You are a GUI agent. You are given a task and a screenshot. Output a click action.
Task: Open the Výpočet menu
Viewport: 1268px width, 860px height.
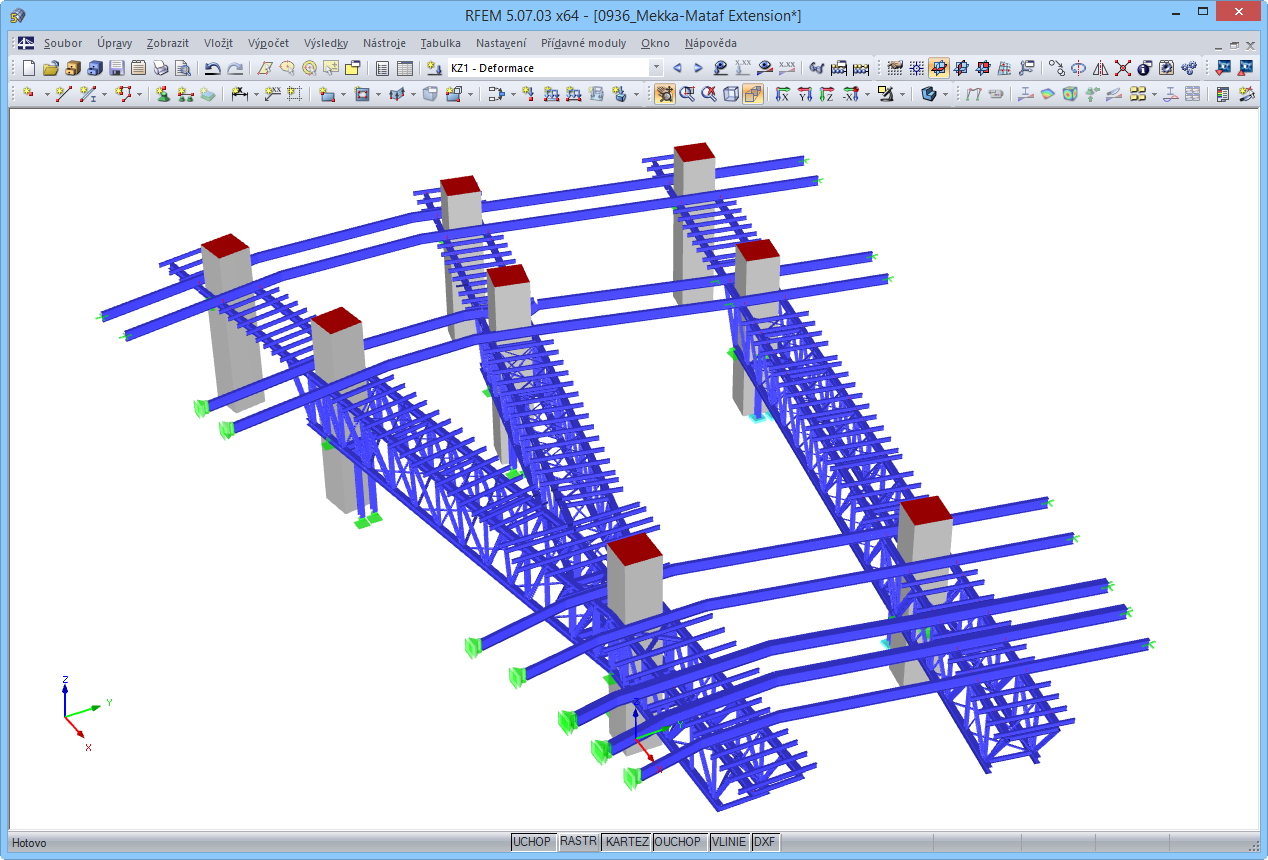[x=267, y=43]
